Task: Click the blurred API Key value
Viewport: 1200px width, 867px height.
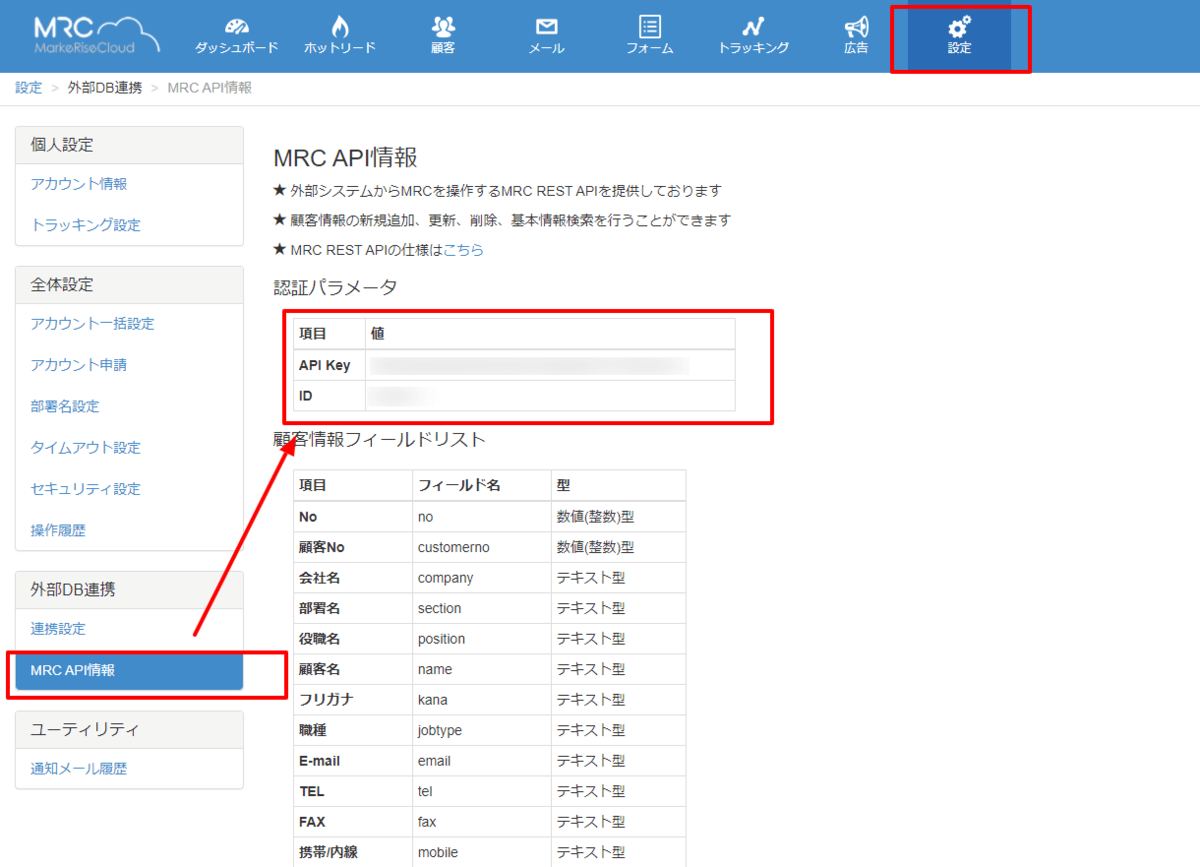Action: [530, 365]
